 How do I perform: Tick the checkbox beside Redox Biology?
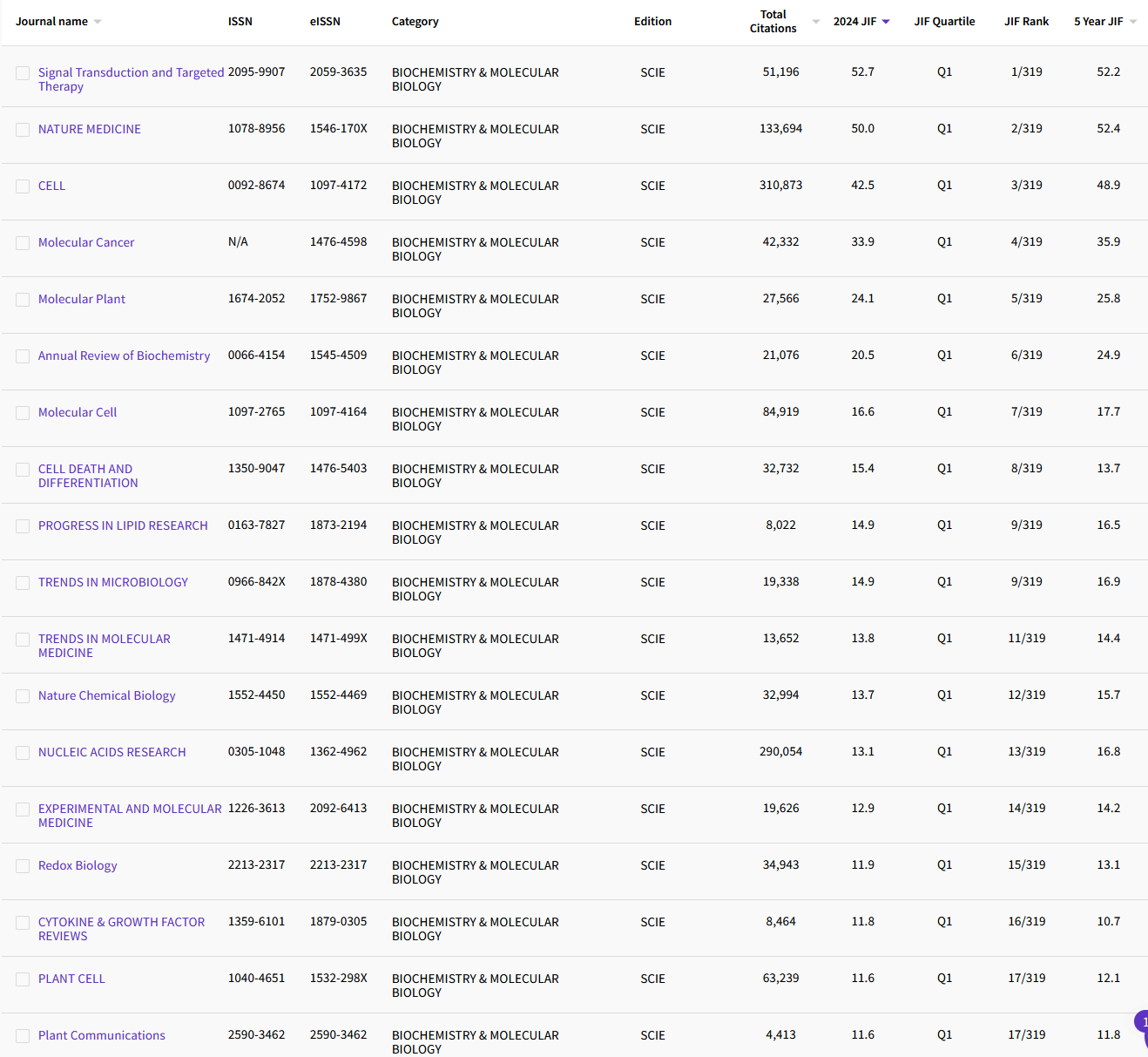(23, 865)
